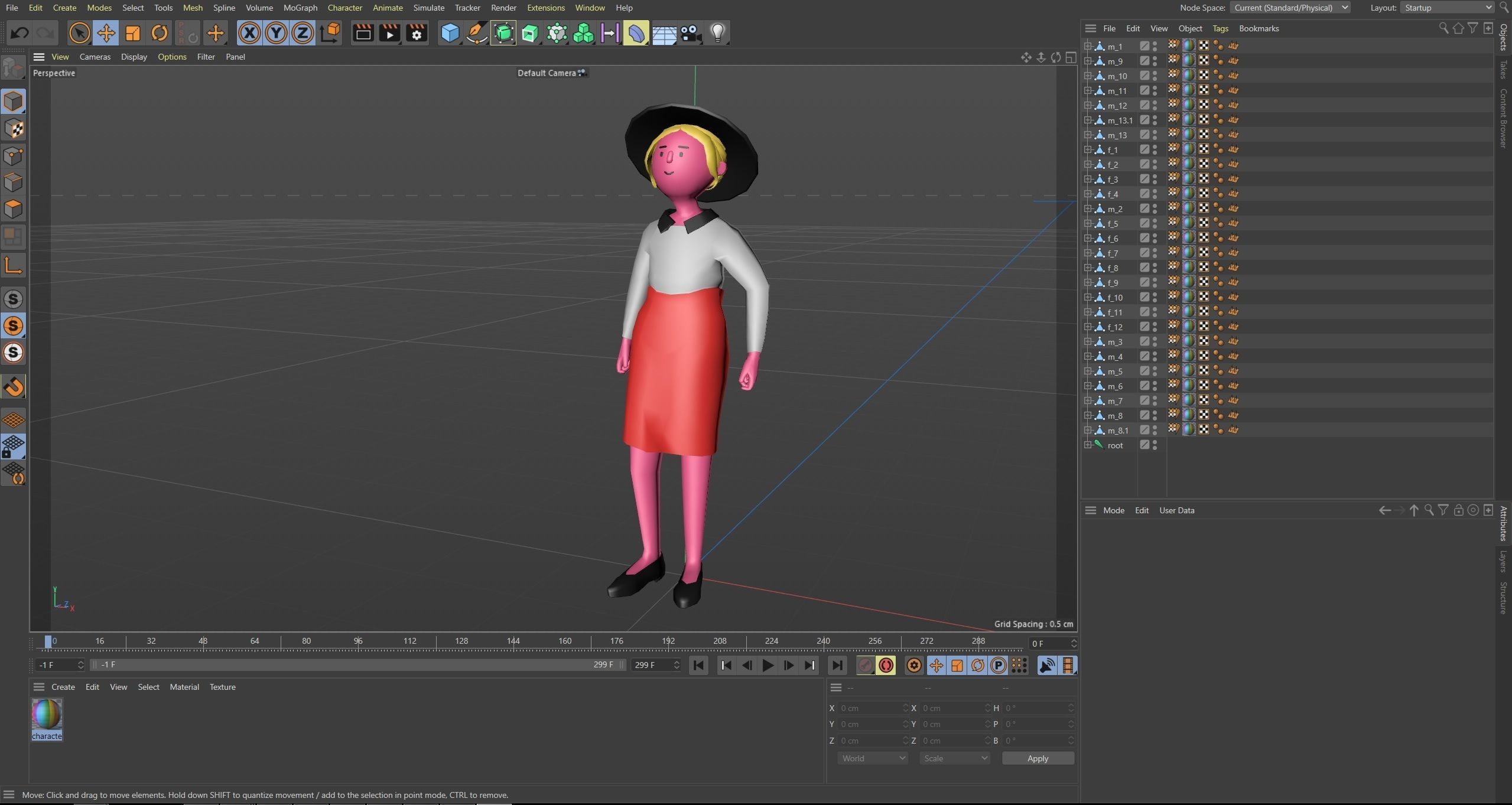Toggle Autokeying button

pyautogui.click(x=886, y=666)
